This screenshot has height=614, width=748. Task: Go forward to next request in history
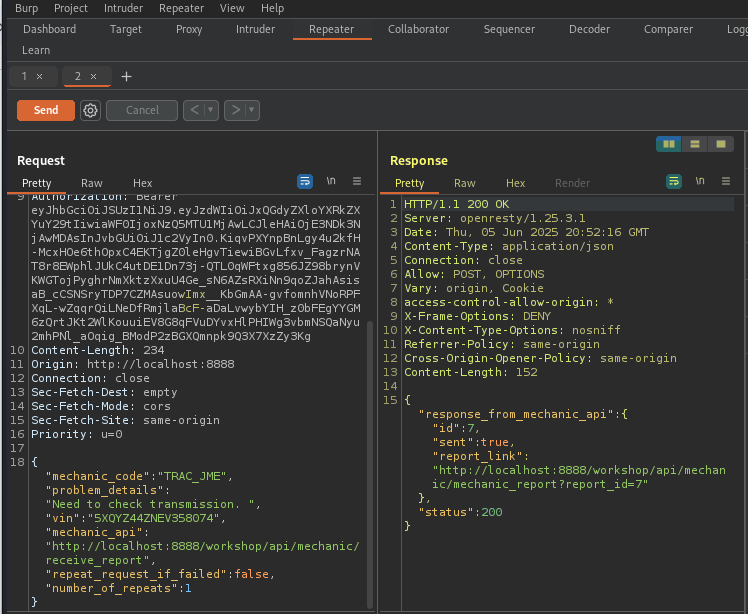point(236,110)
